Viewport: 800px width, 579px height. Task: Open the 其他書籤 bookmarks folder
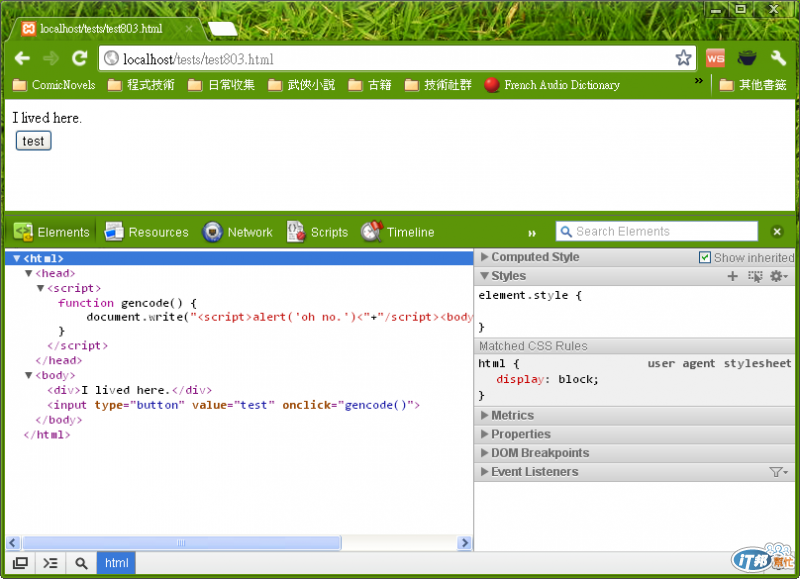tap(753, 85)
